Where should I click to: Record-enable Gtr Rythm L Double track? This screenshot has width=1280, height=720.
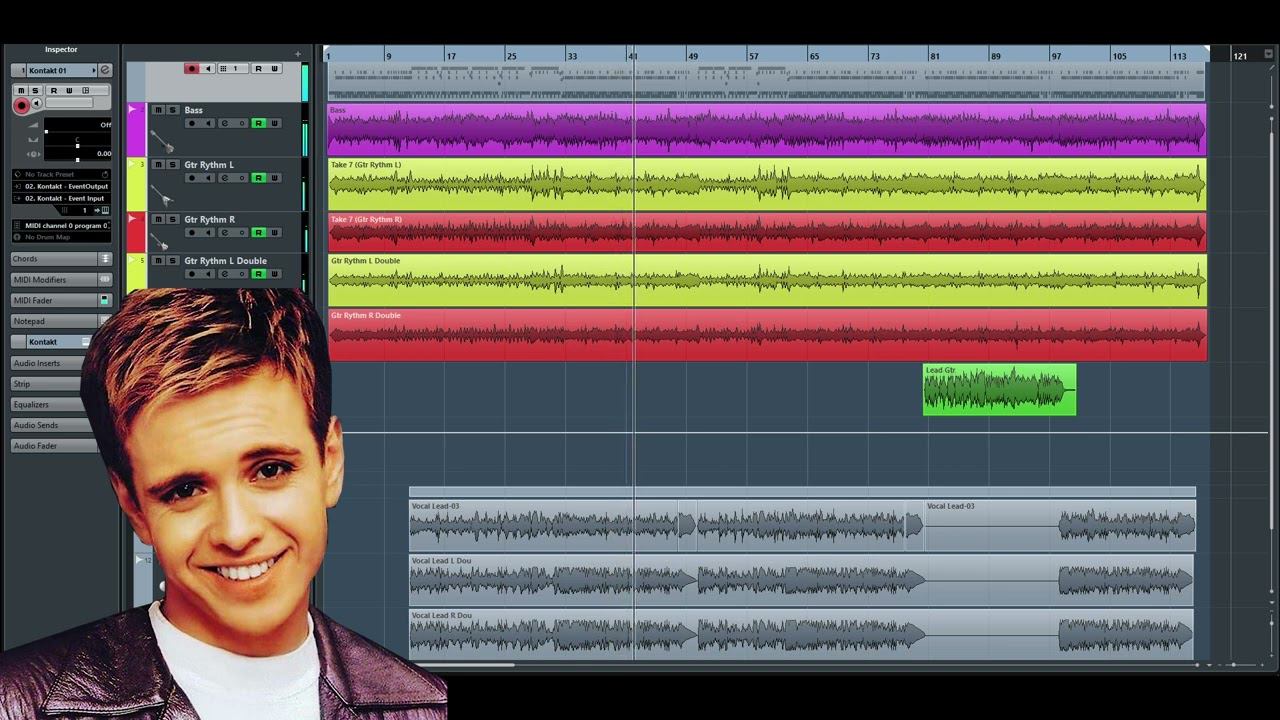192,273
